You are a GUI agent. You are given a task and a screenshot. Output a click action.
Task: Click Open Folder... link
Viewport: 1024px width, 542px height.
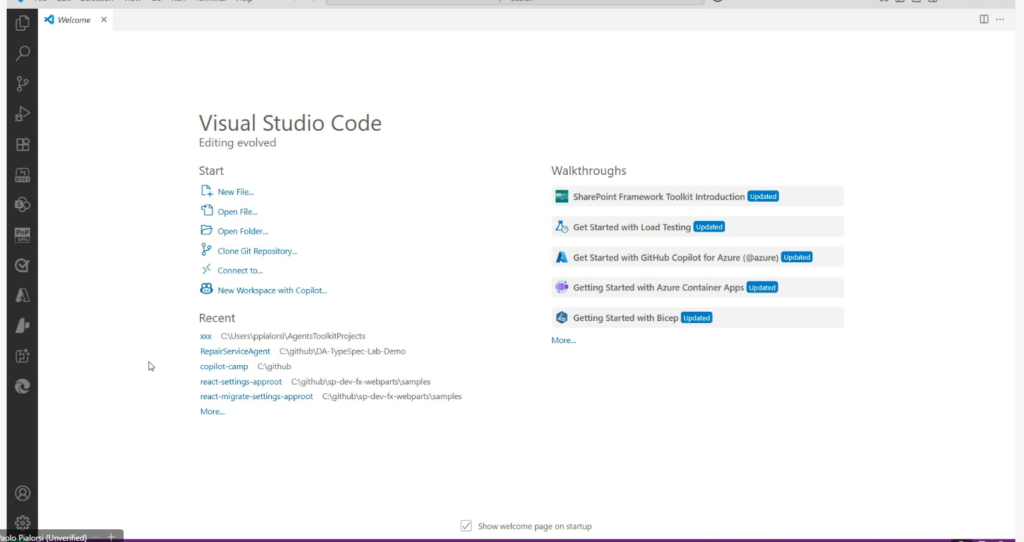pos(242,231)
